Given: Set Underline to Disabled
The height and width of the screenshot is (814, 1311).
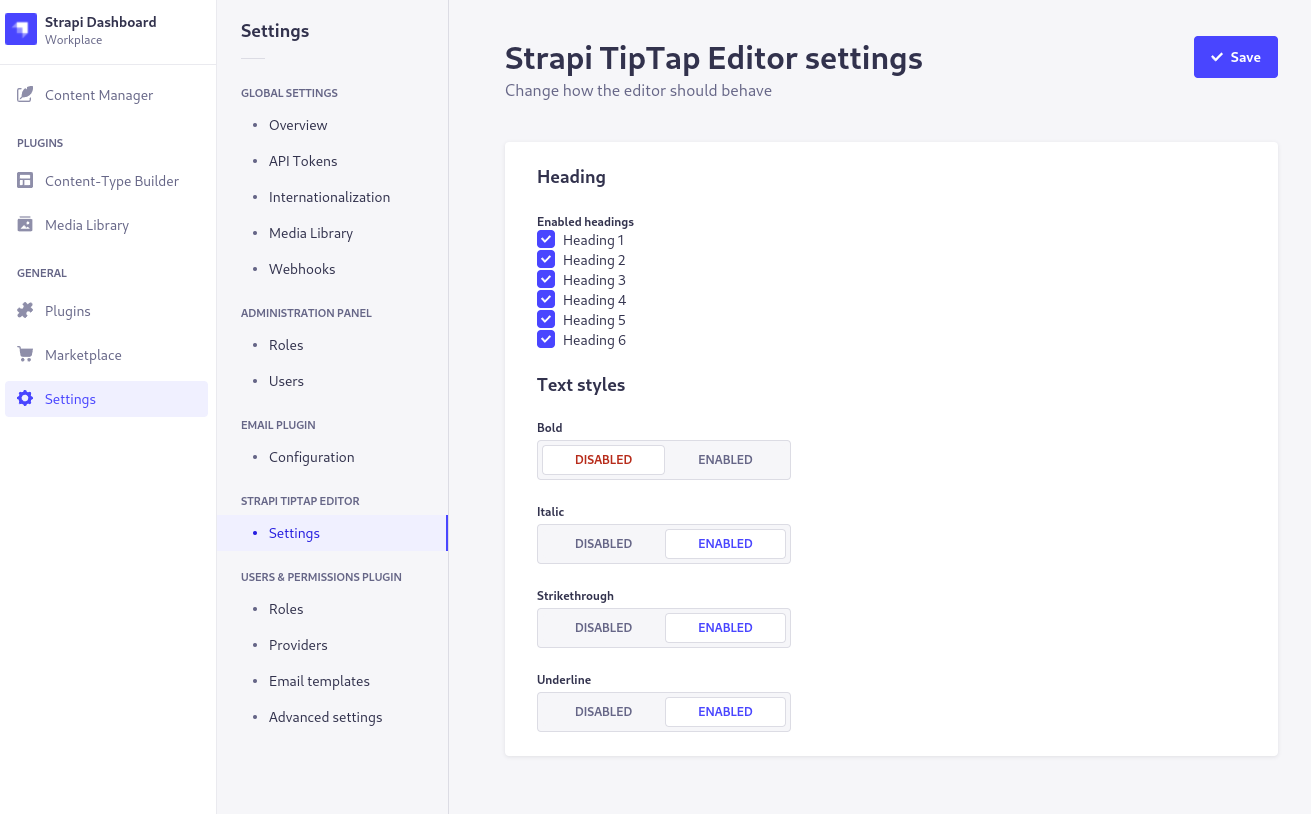Looking at the screenshot, I should coord(603,712).
